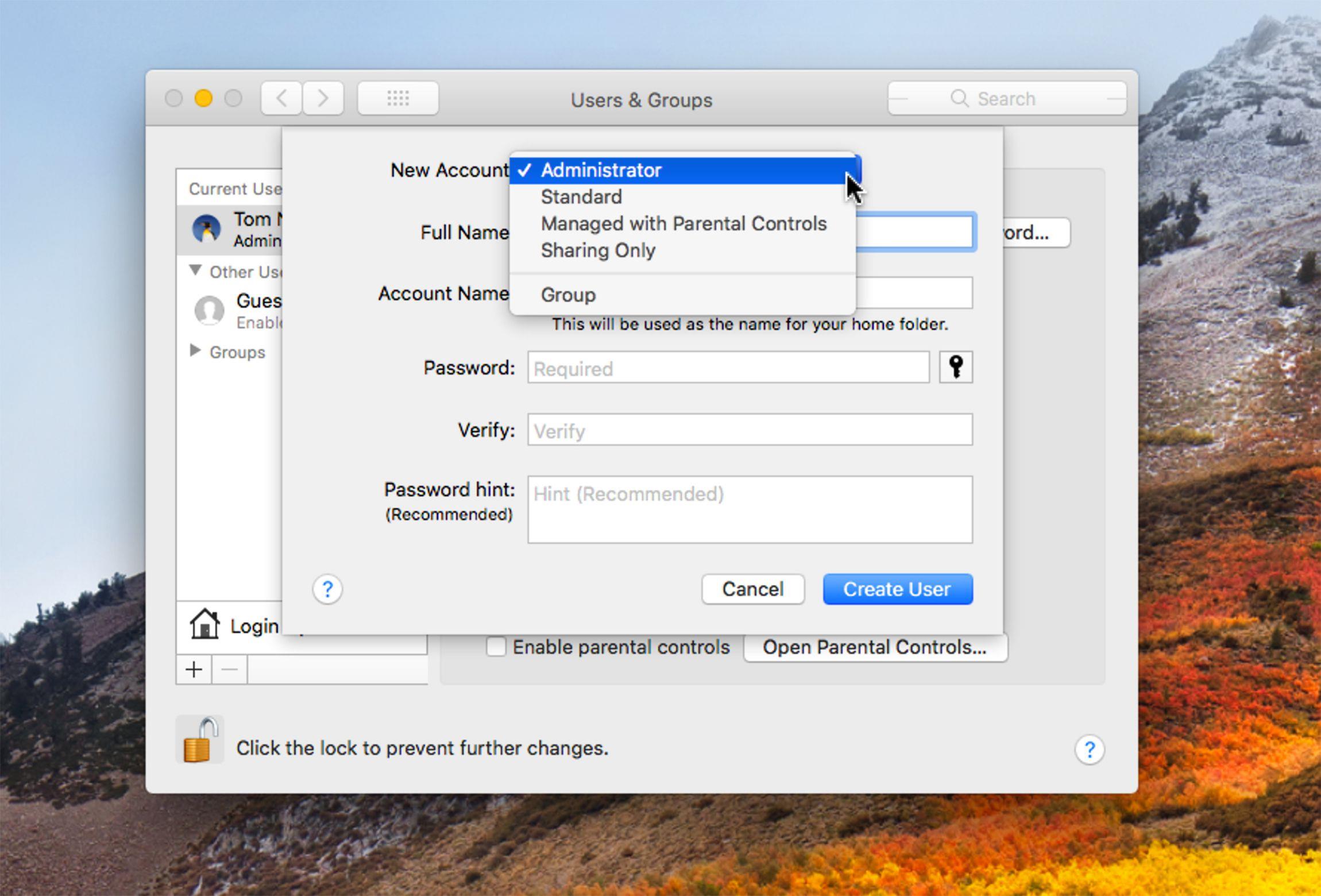Image resolution: width=1321 pixels, height=896 pixels.
Task: Click the window's bottom-right help icon
Action: point(1090,750)
